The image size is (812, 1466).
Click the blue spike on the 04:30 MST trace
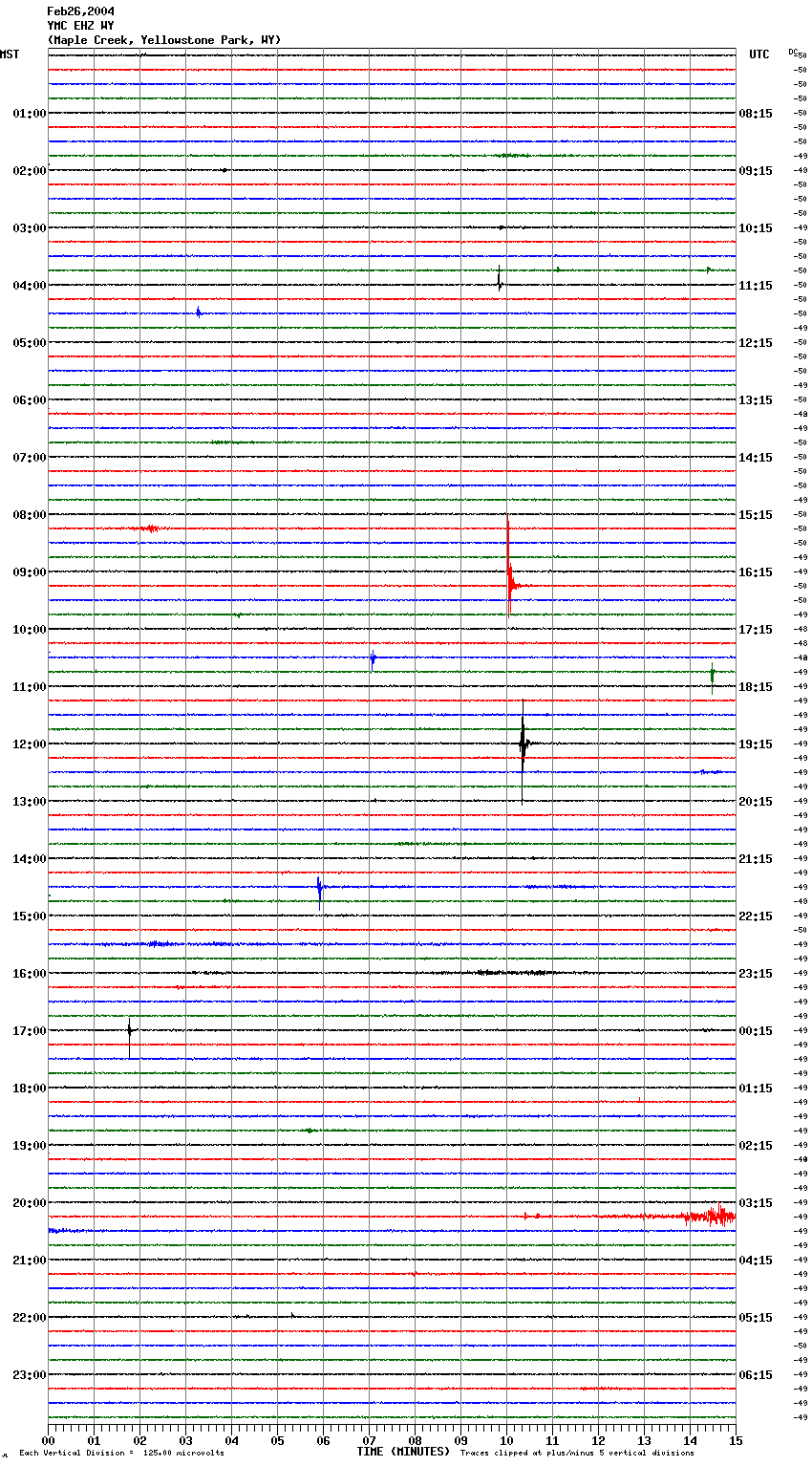click(198, 312)
